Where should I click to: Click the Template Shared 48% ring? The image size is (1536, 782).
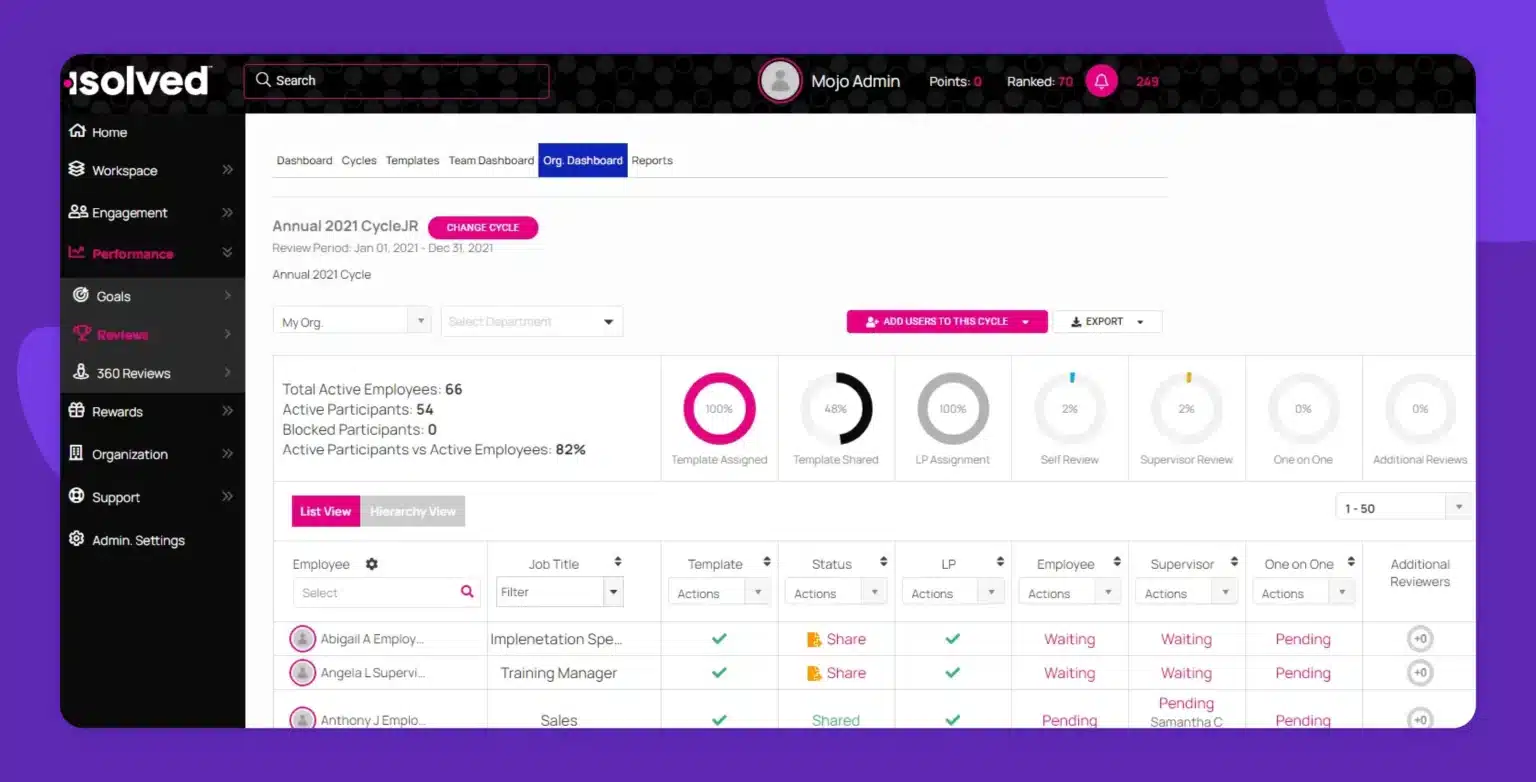(x=836, y=408)
